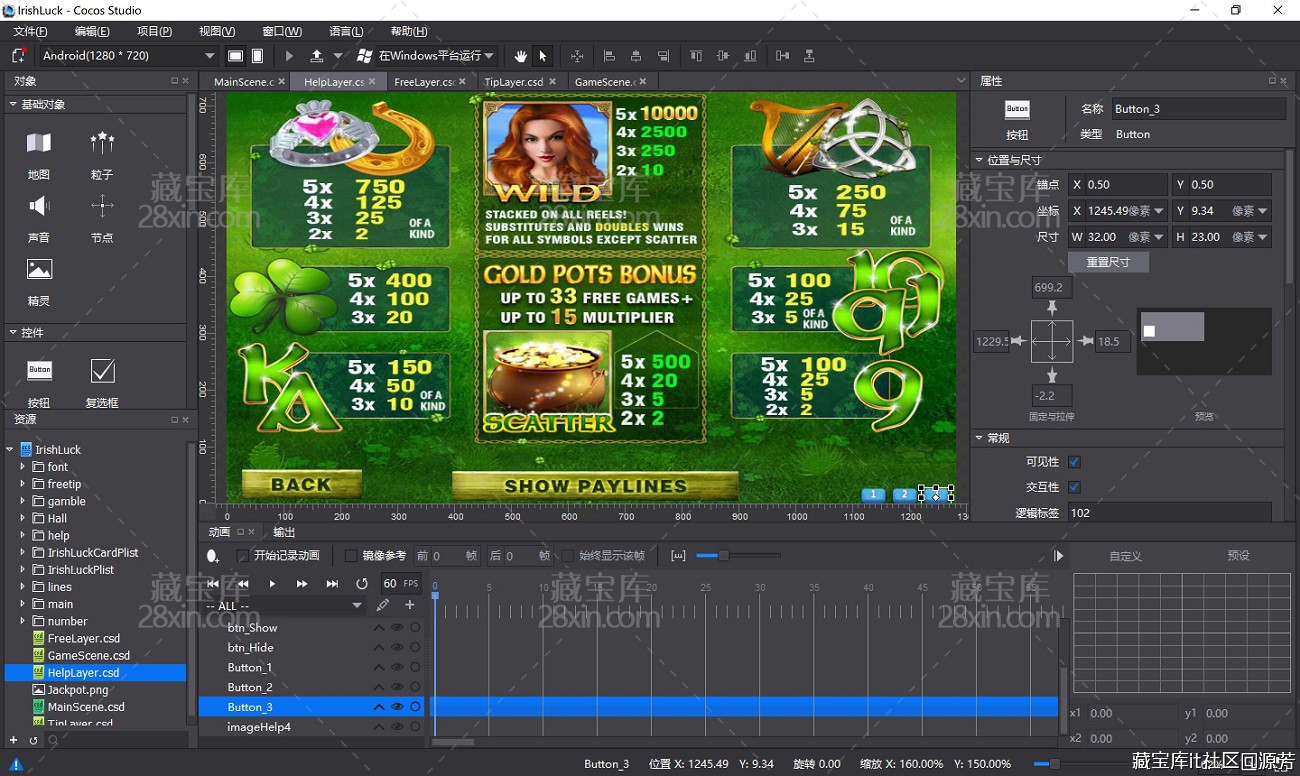Screen dimensions: 1300x776
Task: Expand the font folder in resources
Action: point(23,467)
